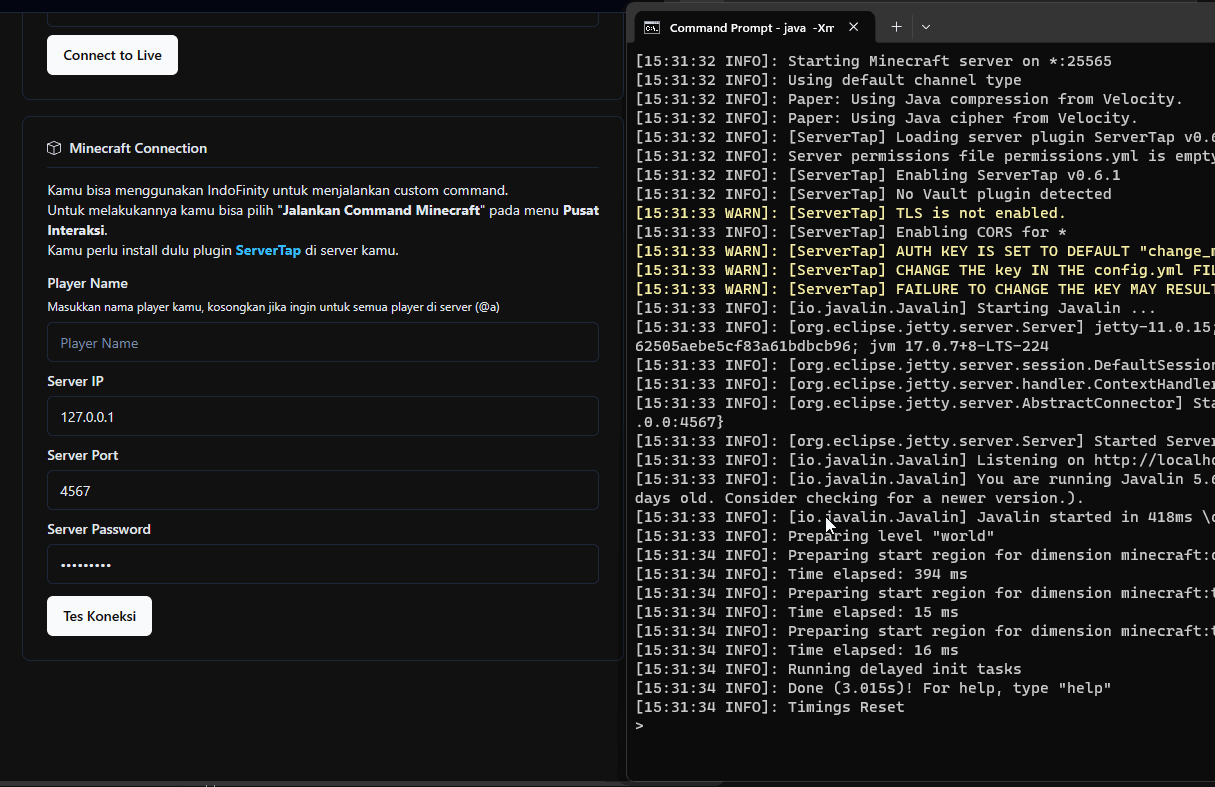Open the ServerTap plugin link
The height and width of the screenshot is (787, 1215).
pyautogui.click(x=268, y=250)
